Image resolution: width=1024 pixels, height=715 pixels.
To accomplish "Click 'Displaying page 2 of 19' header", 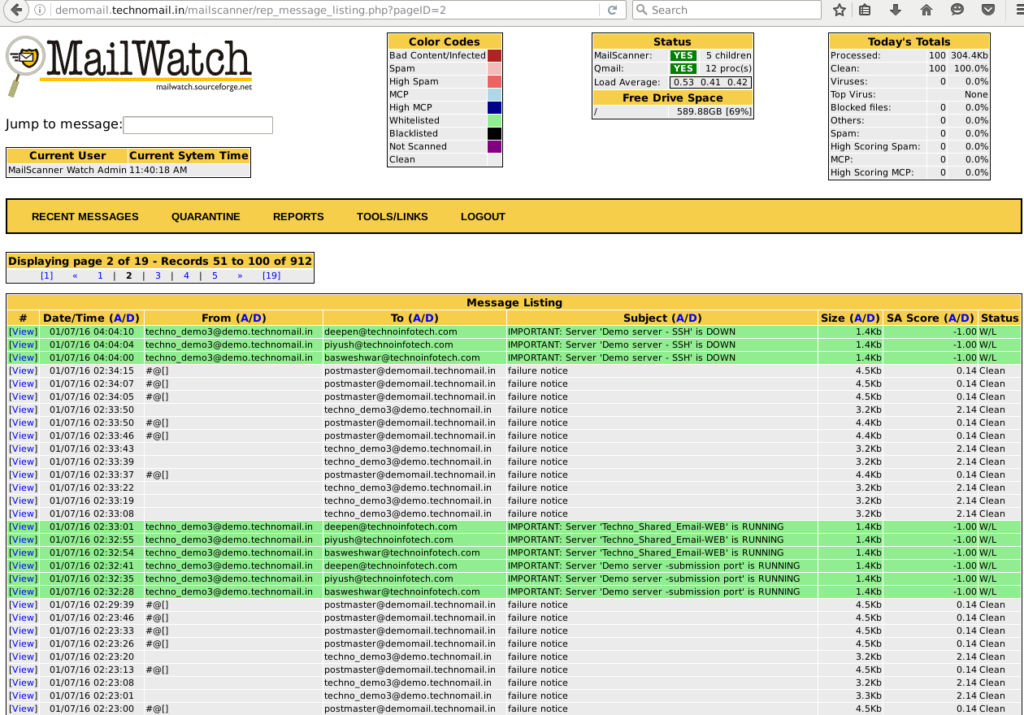I will [x=159, y=261].
